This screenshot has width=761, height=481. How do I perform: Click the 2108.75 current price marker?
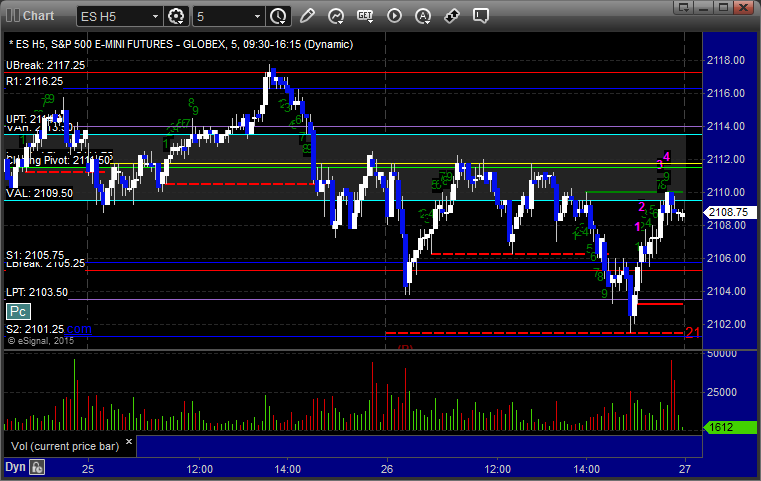(x=729, y=212)
